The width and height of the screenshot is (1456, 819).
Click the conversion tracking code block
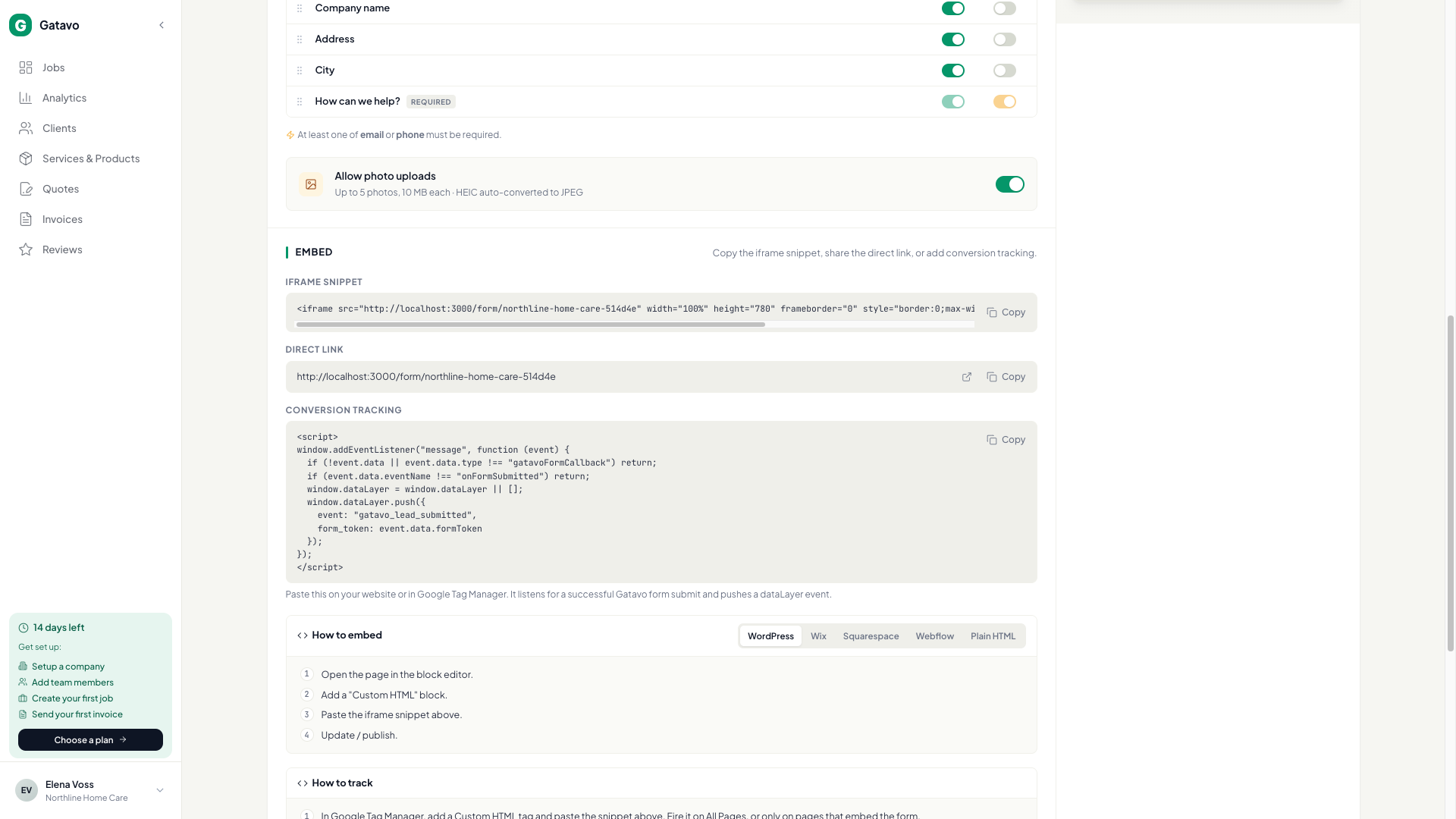[661, 502]
